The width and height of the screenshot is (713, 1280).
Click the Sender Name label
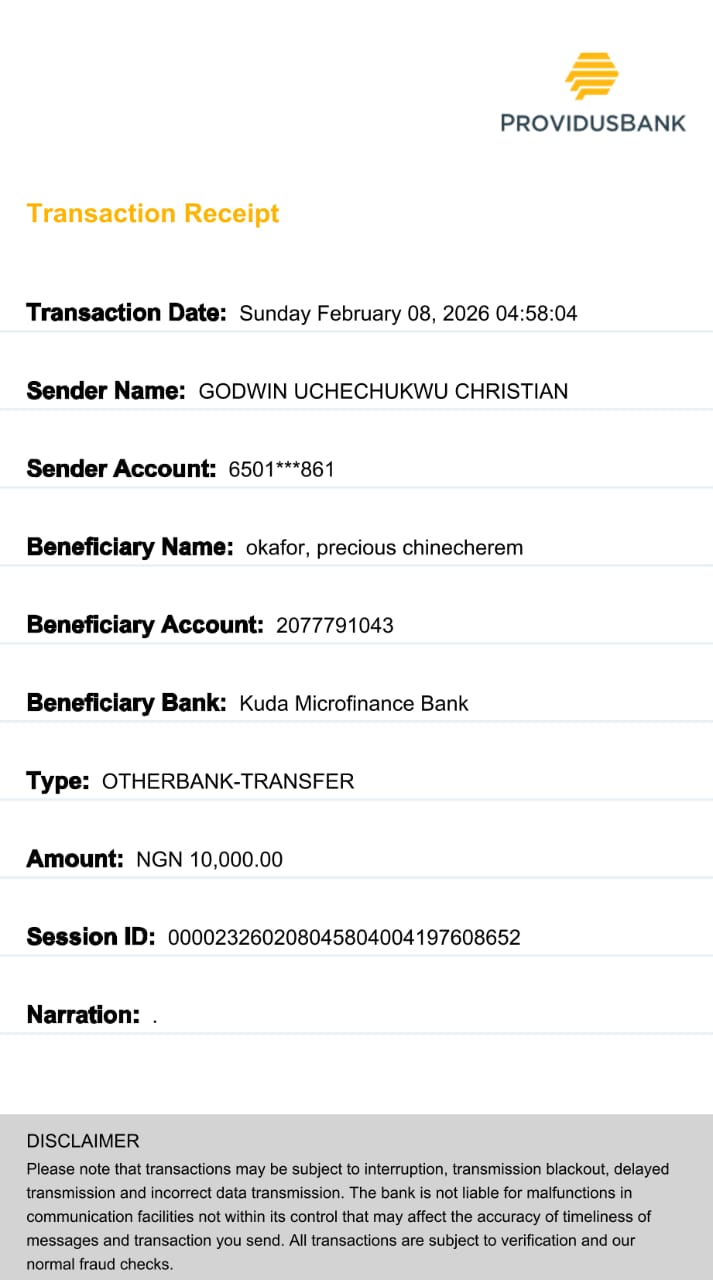pyautogui.click(x=106, y=391)
